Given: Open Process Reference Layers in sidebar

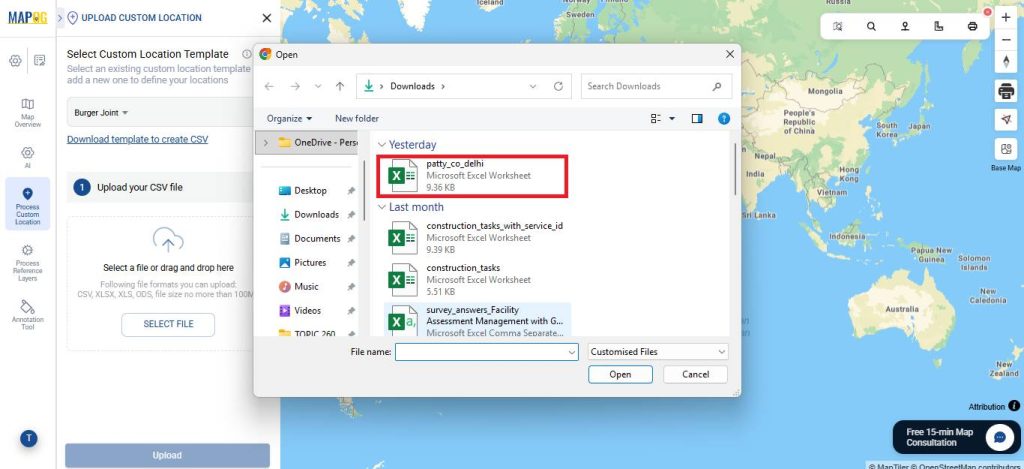Looking at the screenshot, I should tap(27, 263).
